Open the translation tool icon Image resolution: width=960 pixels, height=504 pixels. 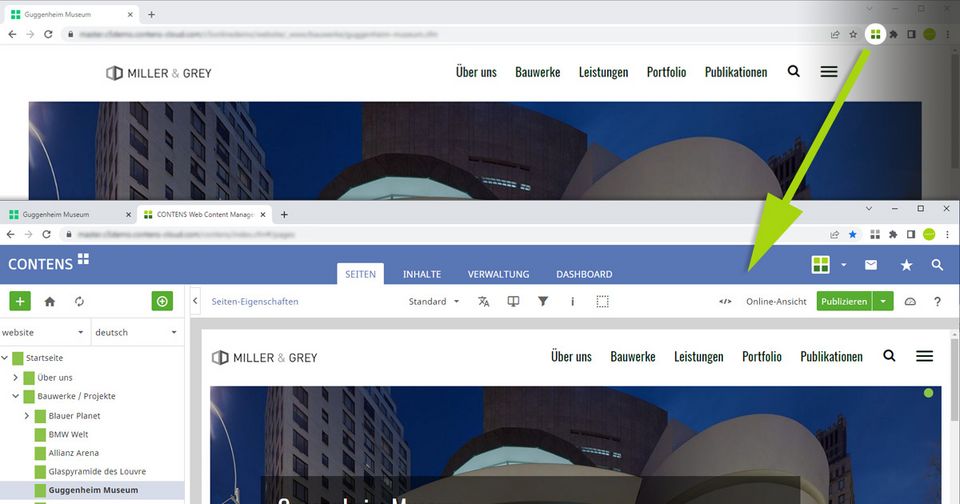pyautogui.click(x=484, y=301)
